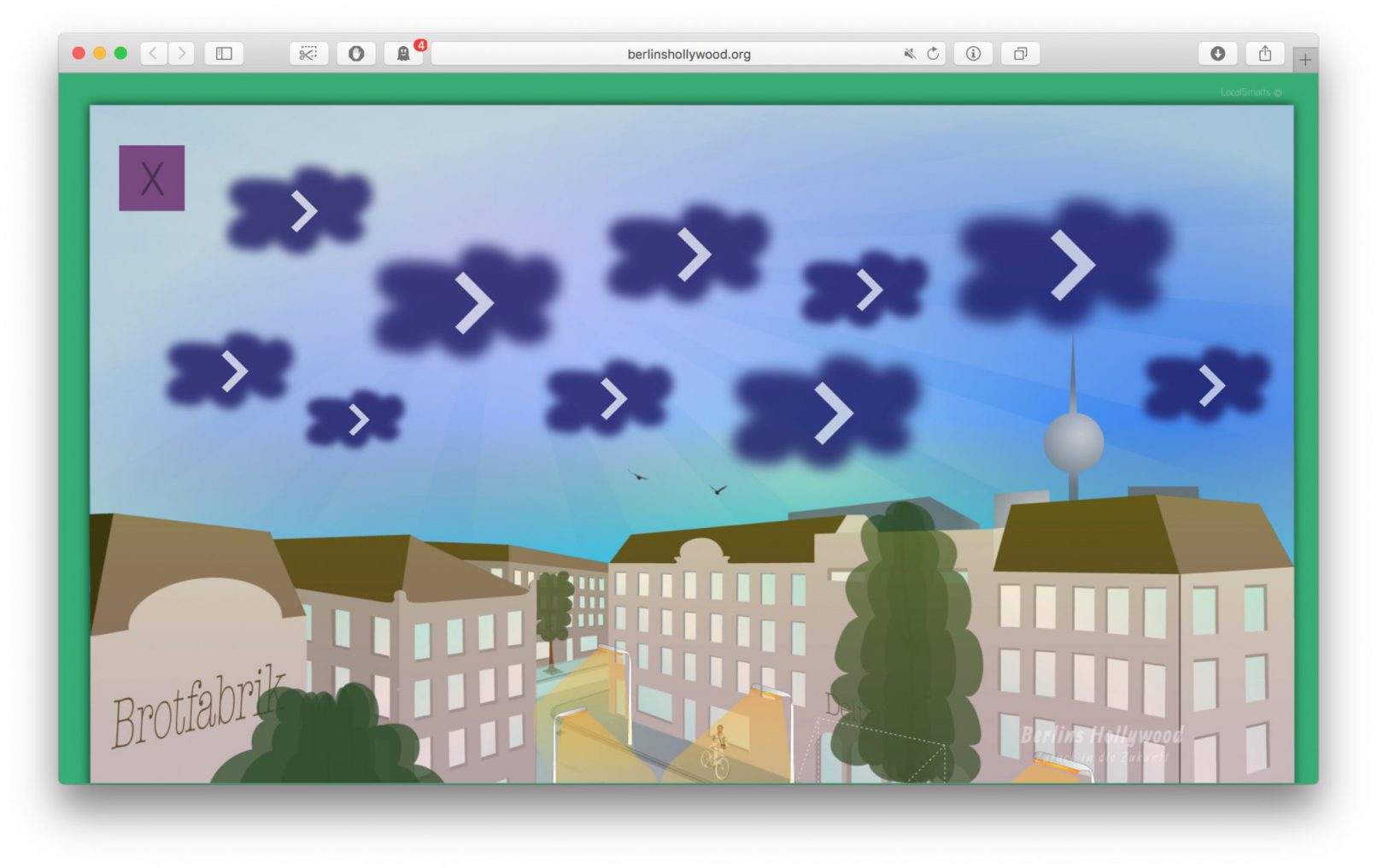The height and width of the screenshot is (868, 1377).
Task: Click the cloud arrow nearest the purple X
Action: [x=303, y=211]
